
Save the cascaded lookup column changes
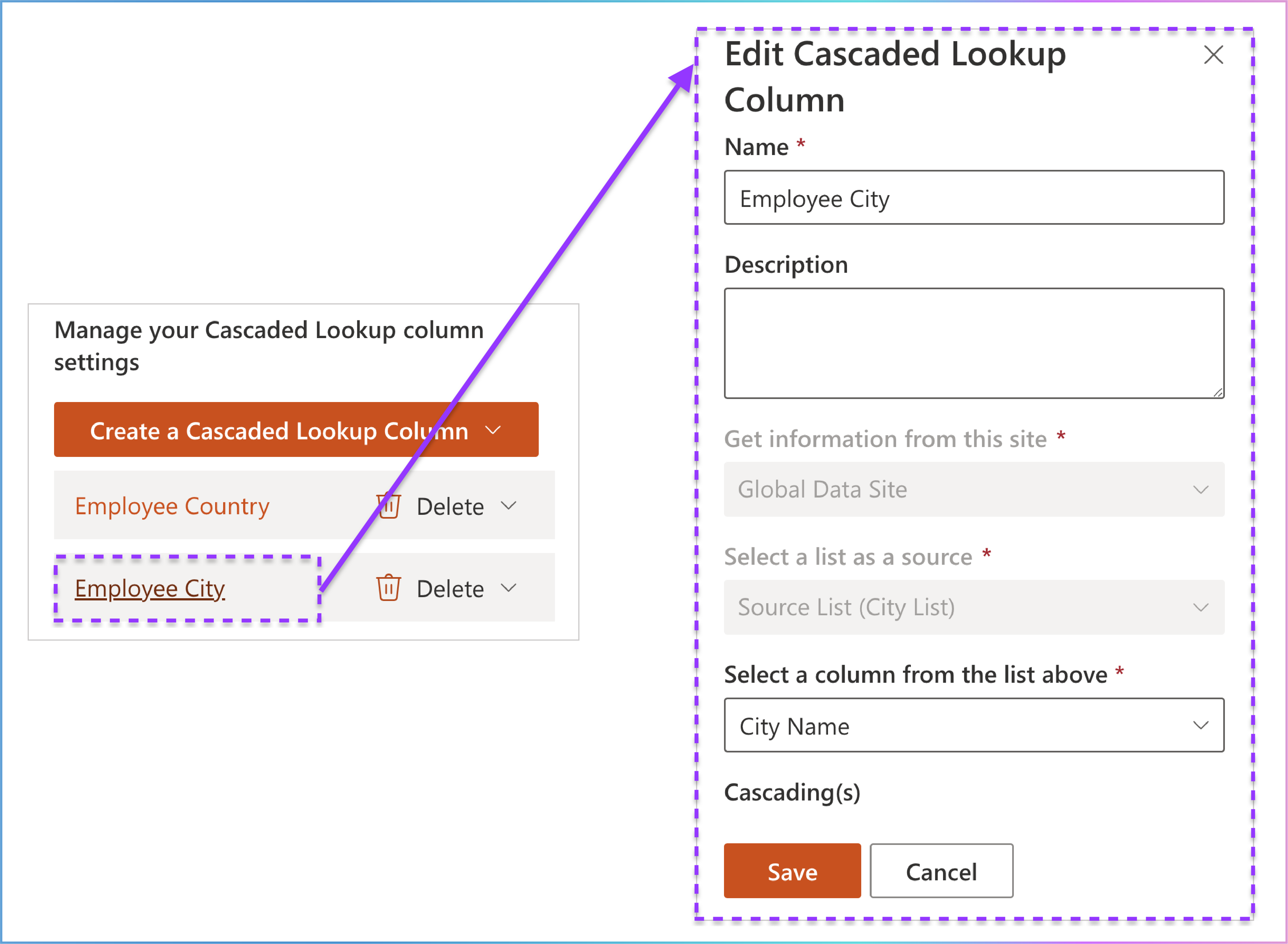(792, 871)
